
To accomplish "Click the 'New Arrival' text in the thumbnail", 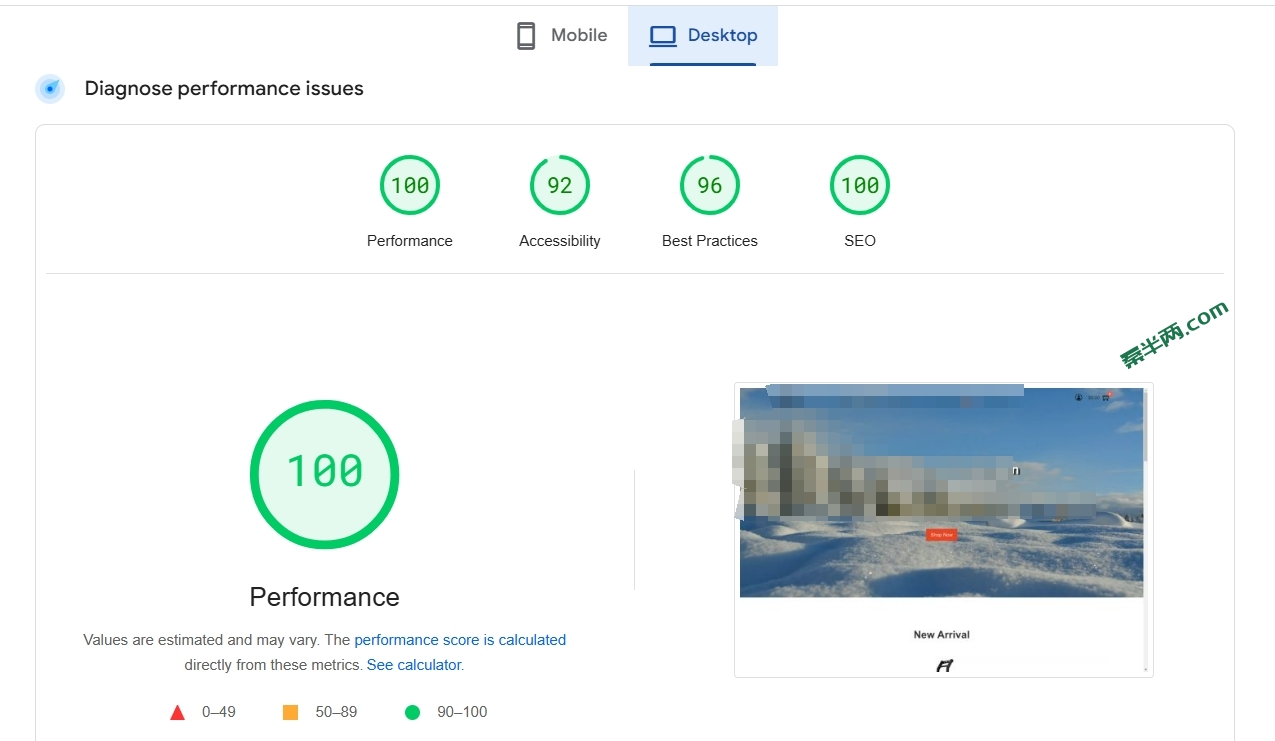I will click(x=941, y=635).
